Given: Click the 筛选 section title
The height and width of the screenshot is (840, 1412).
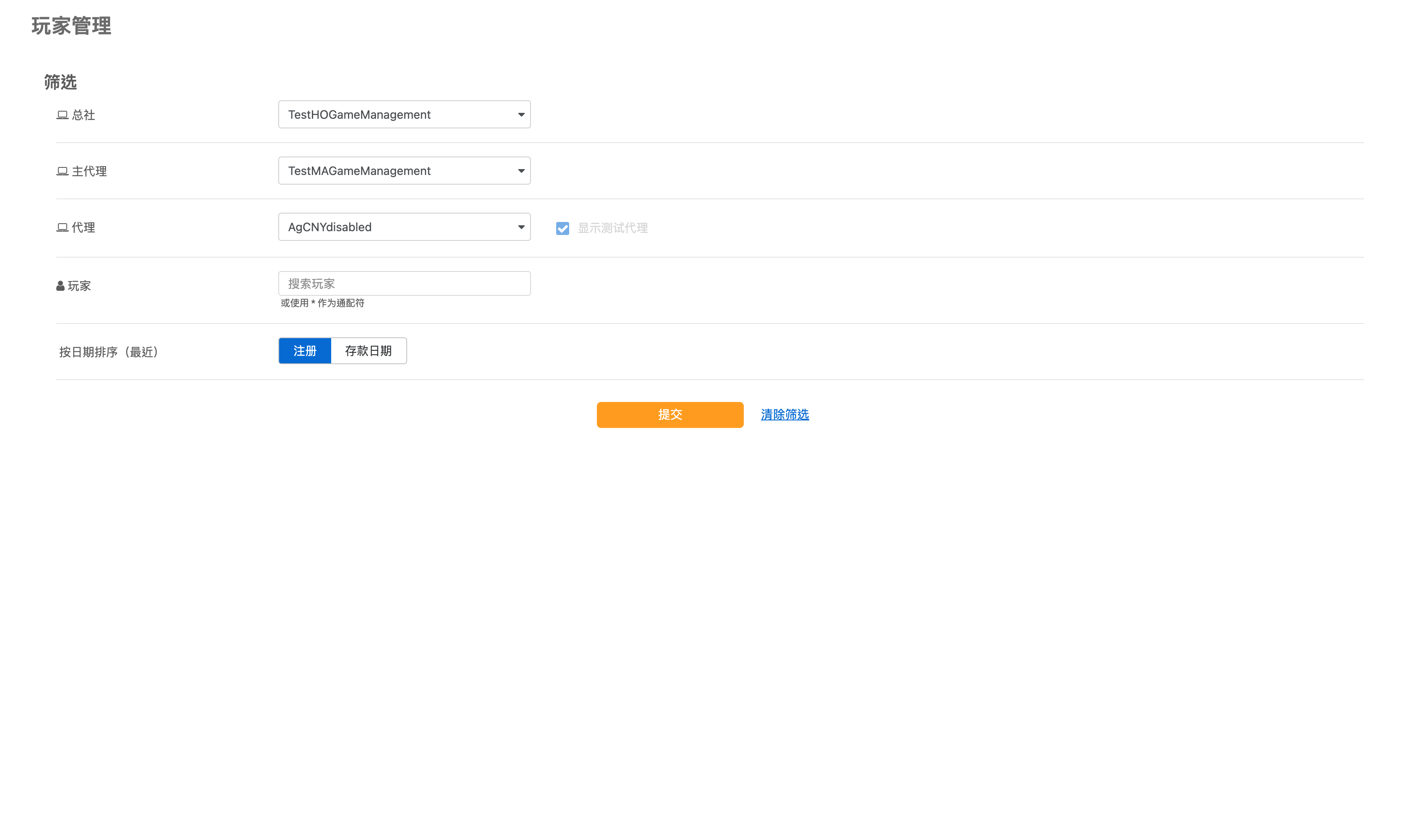Looking at the screenshot, I should pos(60,83).
